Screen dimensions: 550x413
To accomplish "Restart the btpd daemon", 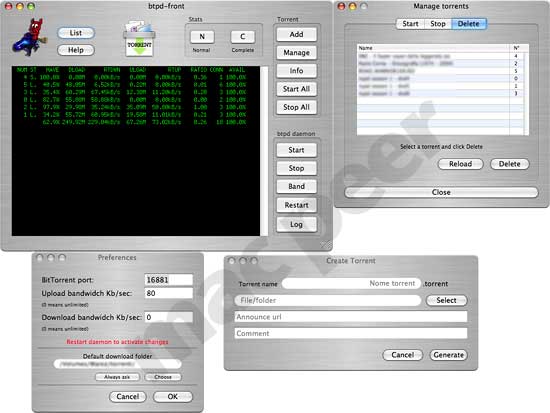I will click(296, 205).
